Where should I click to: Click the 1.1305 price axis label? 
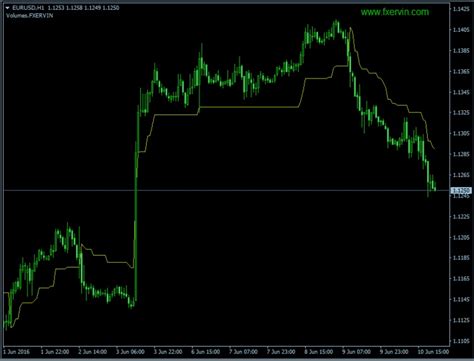click(x=461, y=133)
